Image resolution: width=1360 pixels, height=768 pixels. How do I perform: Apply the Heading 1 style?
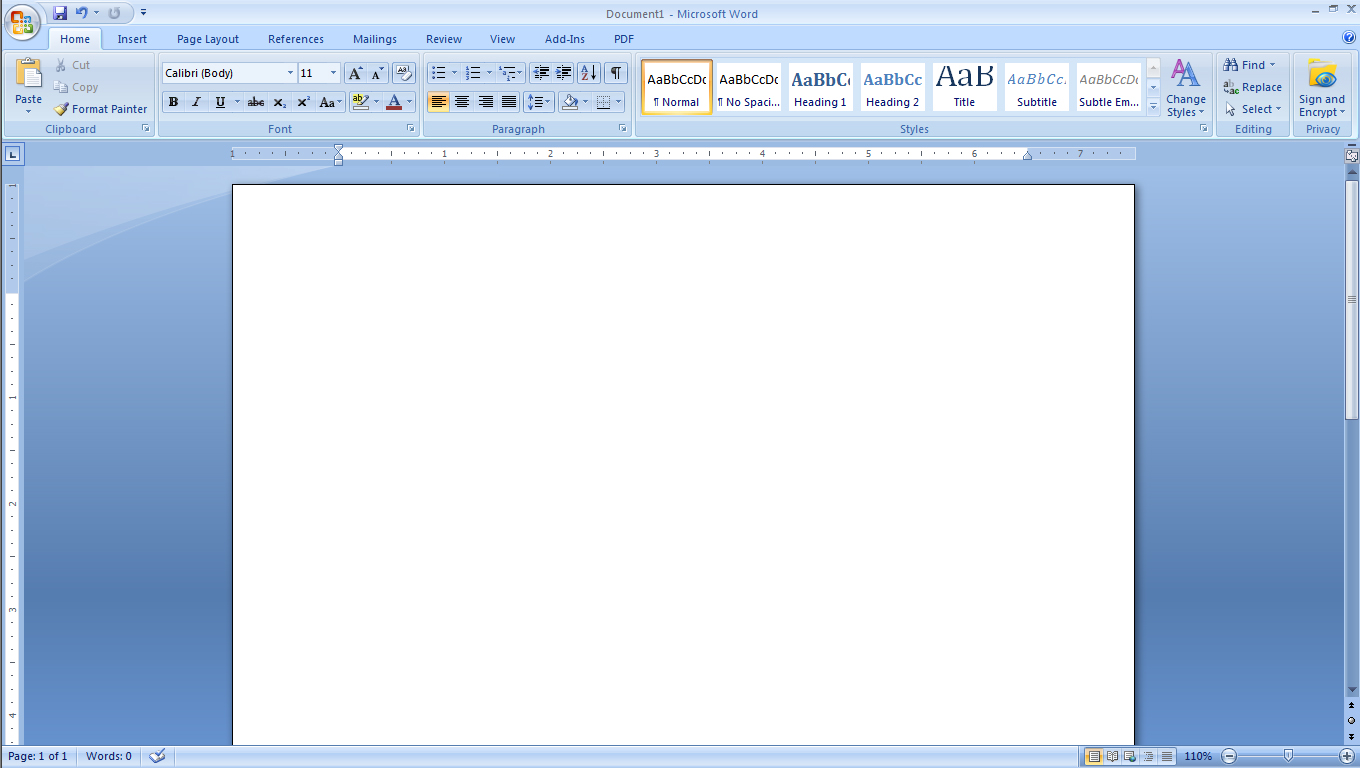820,87
